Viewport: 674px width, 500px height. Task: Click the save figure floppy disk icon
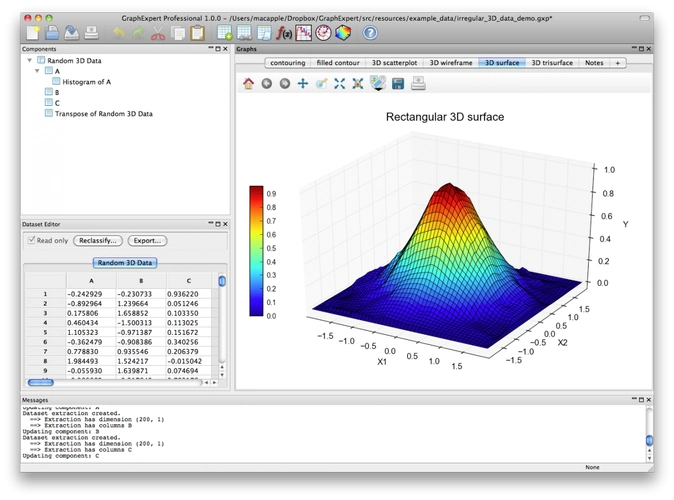click(398, 83)
